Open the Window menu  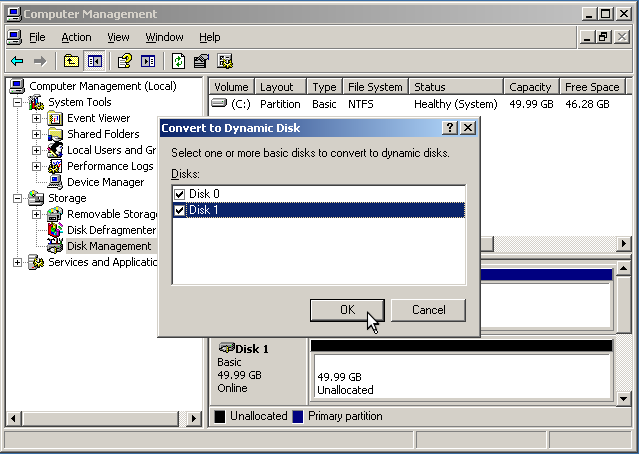(x=164, y=37)
